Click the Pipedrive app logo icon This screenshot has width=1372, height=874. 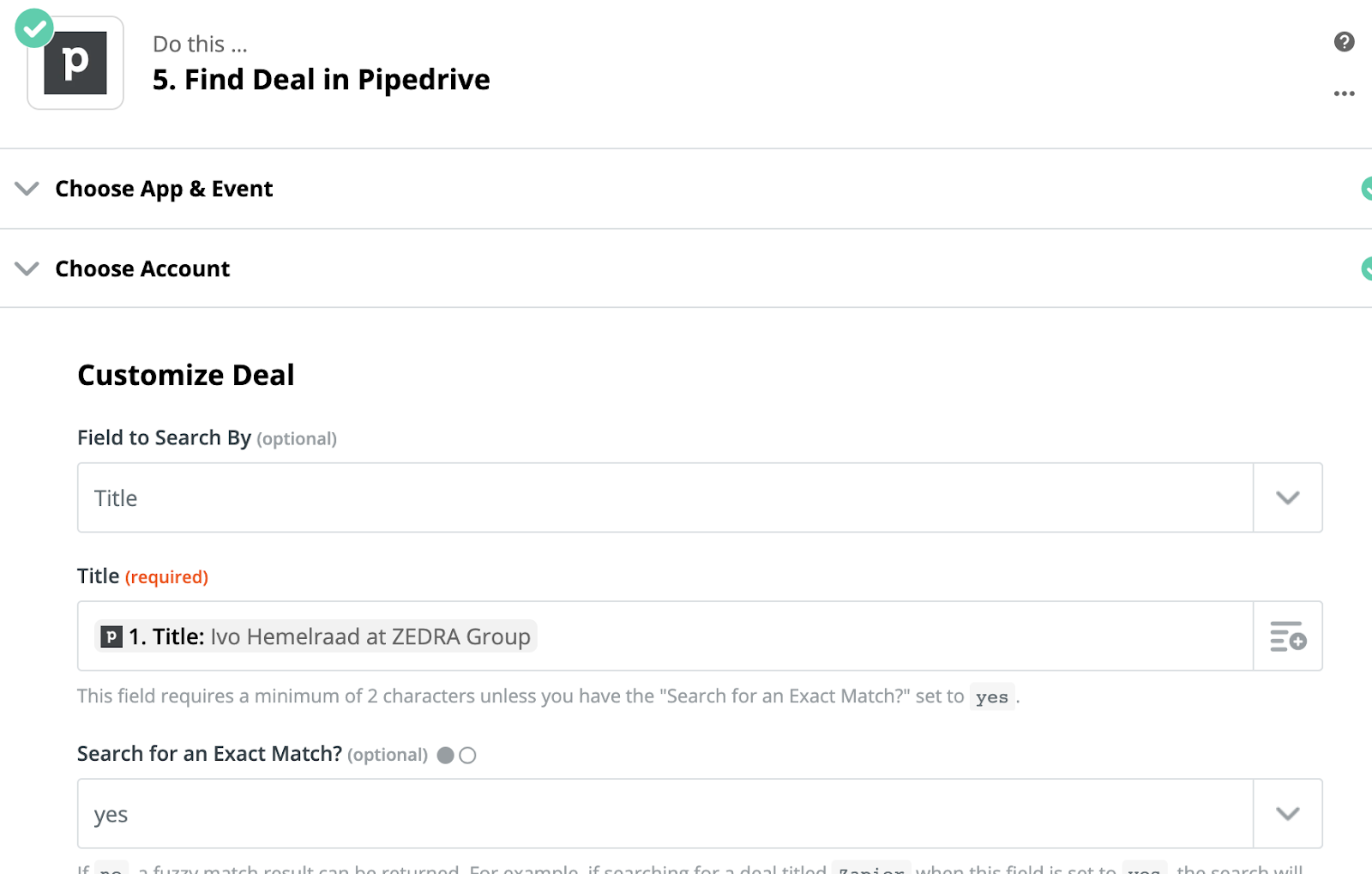click(75, 63)
